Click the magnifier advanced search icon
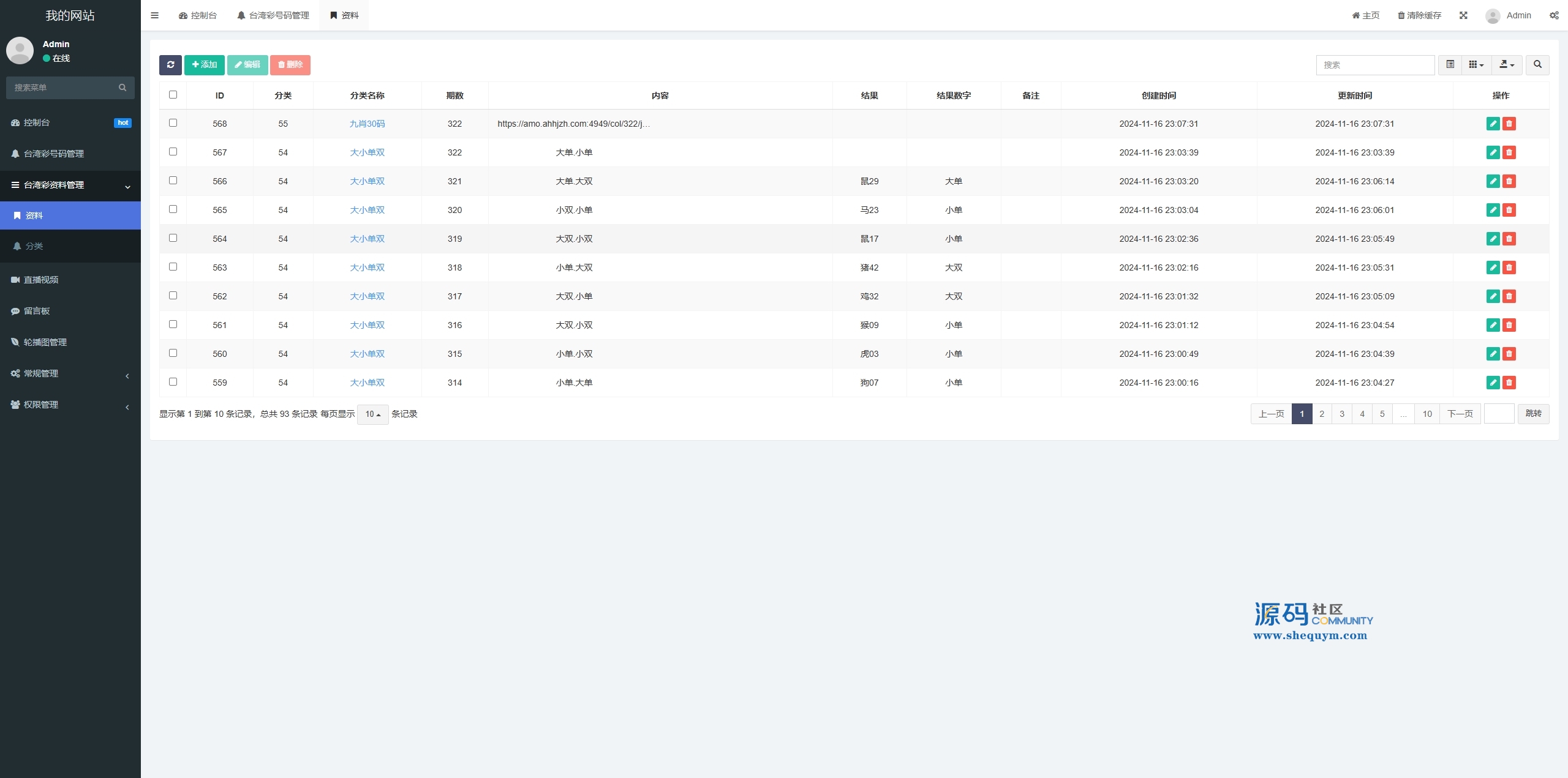Viewport: 1568px width, 778px height. point(1537,65)
